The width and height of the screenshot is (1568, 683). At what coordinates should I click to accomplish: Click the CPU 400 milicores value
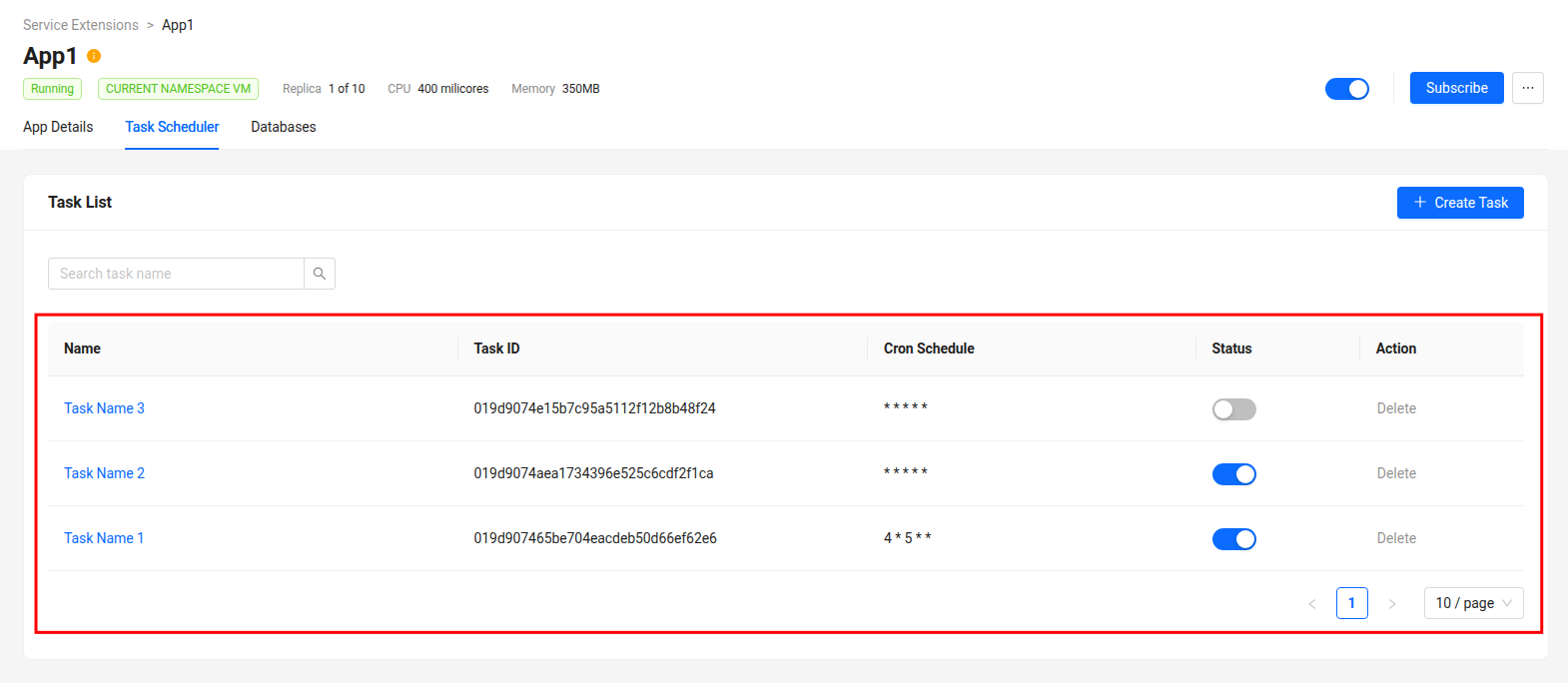(453, 89)
